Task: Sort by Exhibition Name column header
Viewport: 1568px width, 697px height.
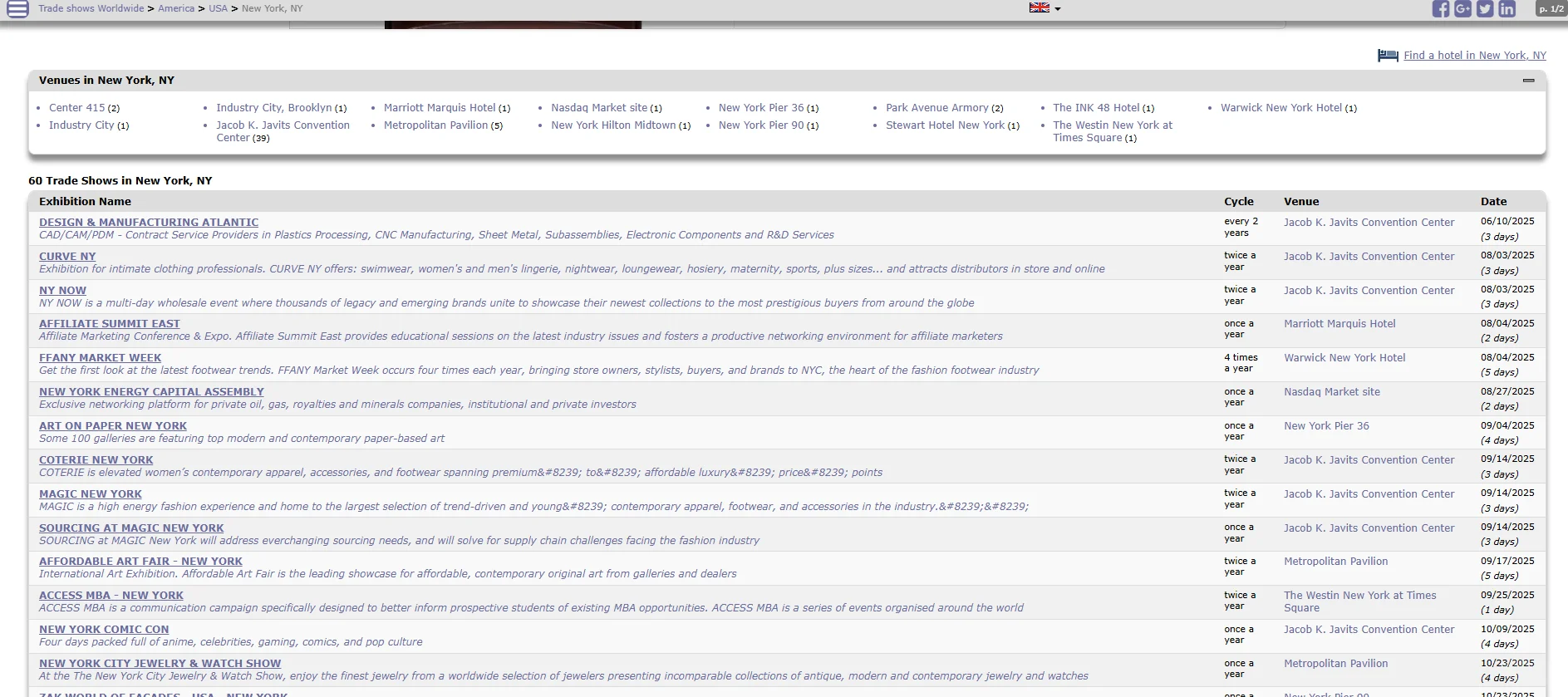Action: pos(85,202)
